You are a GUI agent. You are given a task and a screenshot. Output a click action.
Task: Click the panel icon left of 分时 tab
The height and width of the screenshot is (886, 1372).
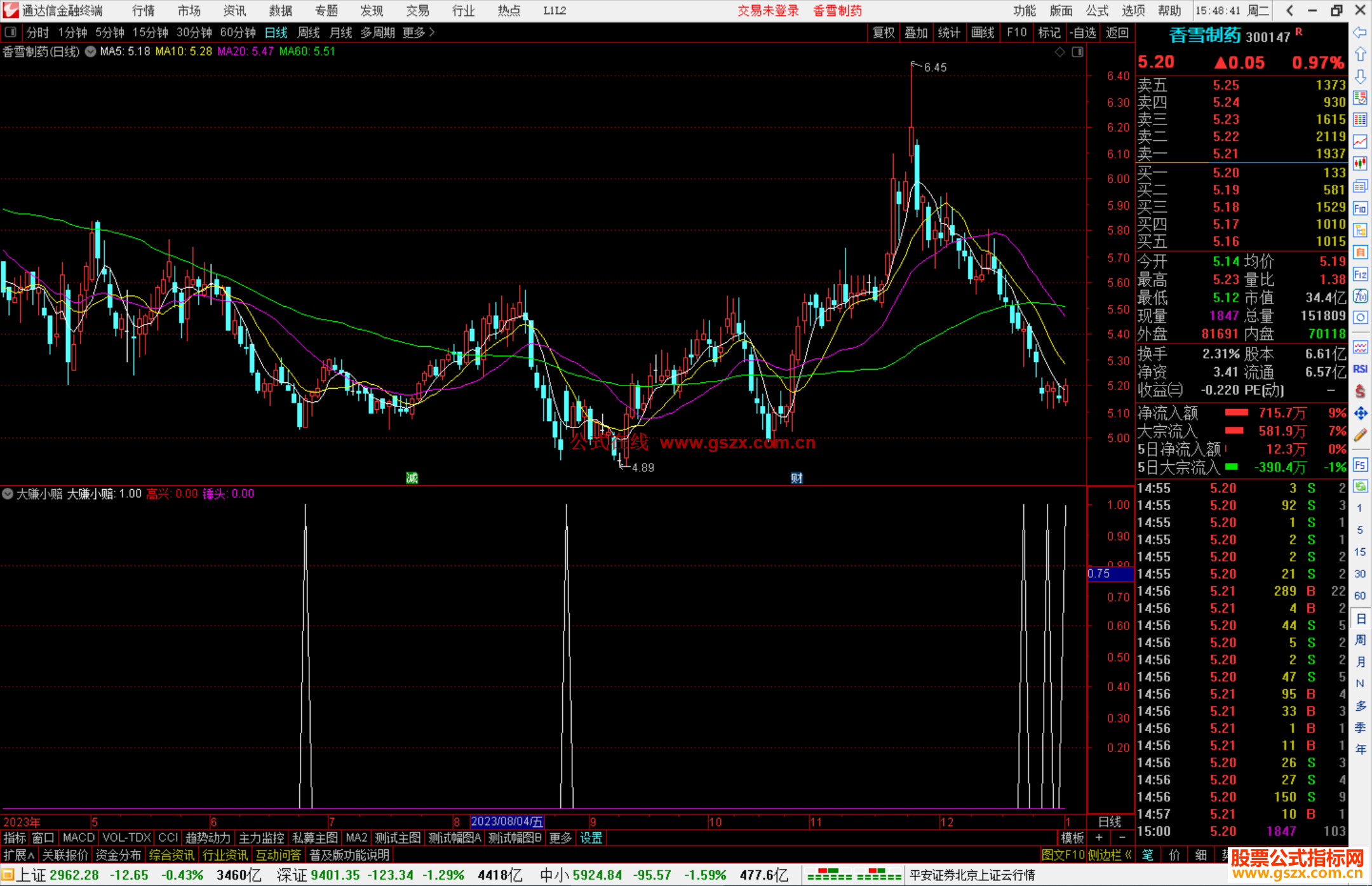pos(11,32)
